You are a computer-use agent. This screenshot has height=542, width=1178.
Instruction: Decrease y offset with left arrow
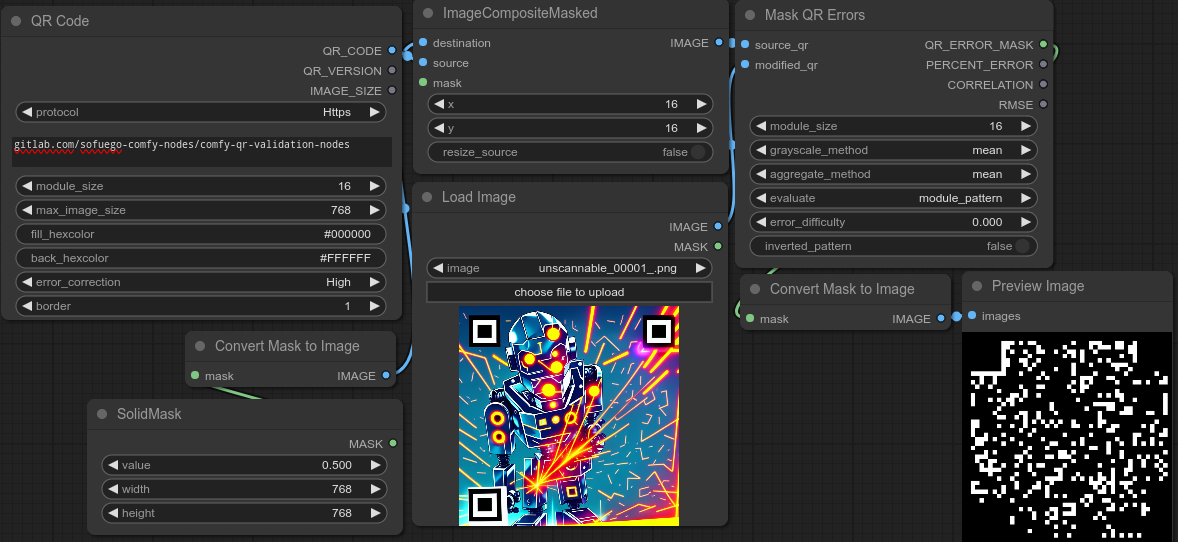point(439,128)
